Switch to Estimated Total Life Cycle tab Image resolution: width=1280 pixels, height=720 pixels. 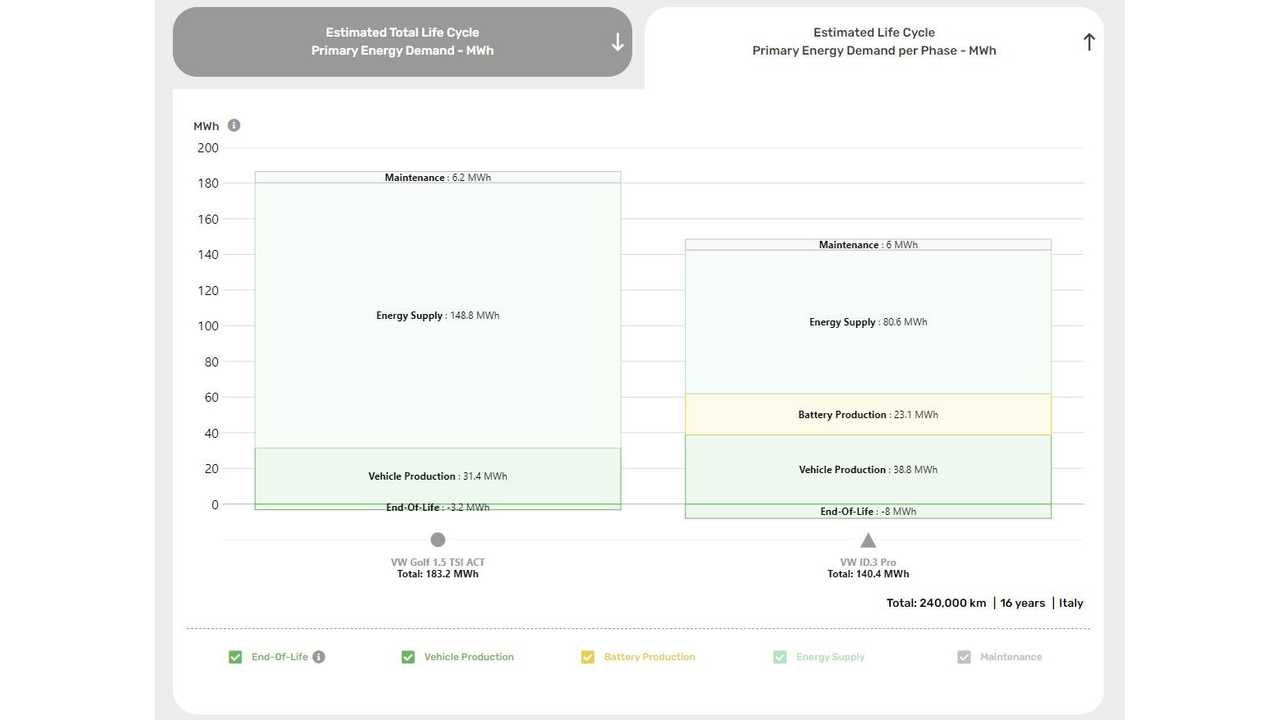(x=402, y=42)
